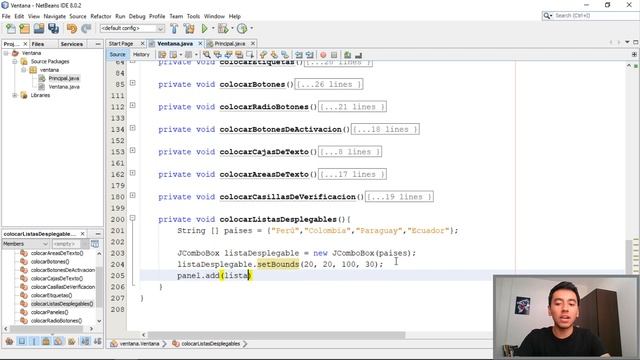Click the Stop Macro Recording square icon
Image resolution: width=640 pixels, height=360 pixels.
point(334,55)
